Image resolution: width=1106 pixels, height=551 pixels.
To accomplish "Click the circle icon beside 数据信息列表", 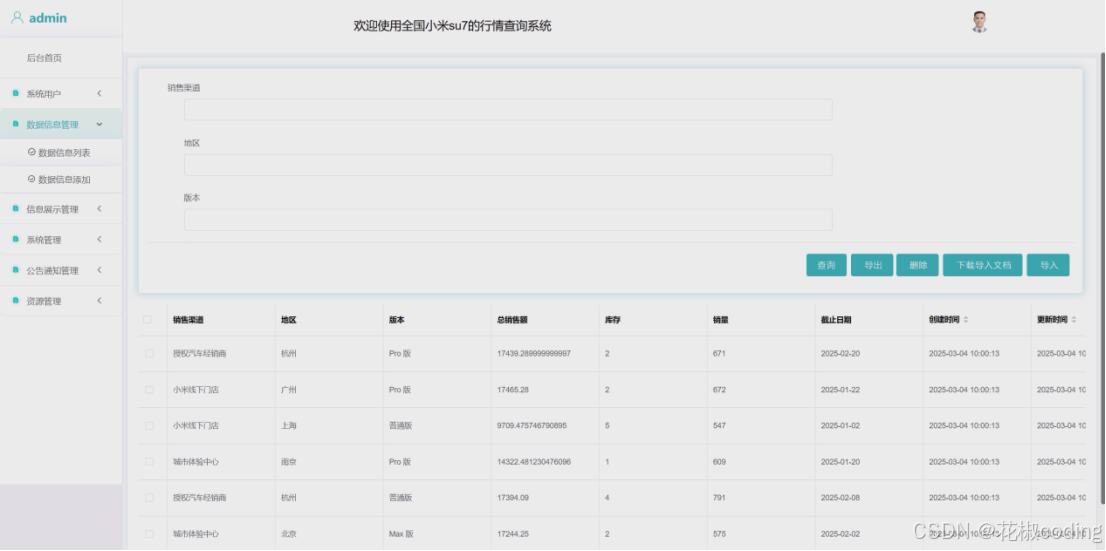I will (31, 152).
